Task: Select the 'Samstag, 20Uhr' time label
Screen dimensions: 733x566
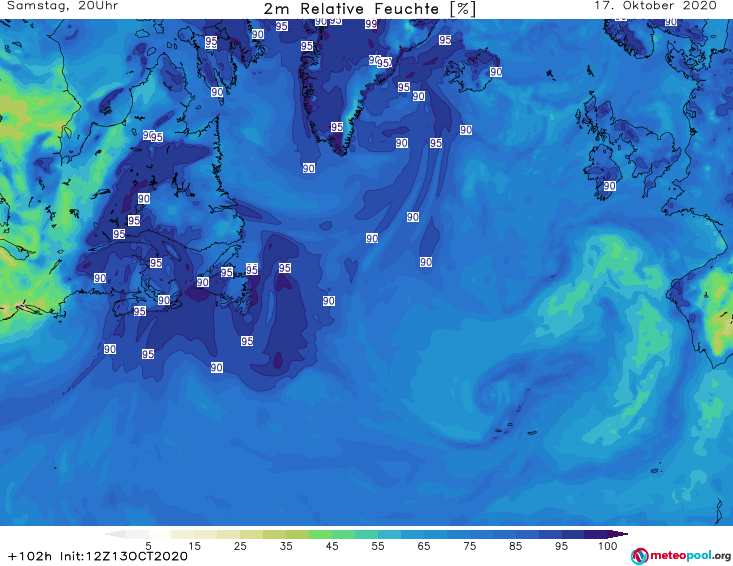Action: [x=62, y=6]
